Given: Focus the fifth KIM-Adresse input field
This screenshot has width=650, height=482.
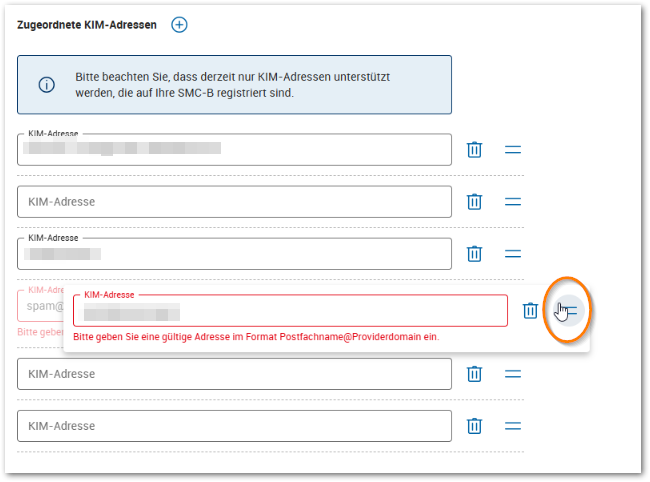Looking at the screenshot, I should pos(234,374).
